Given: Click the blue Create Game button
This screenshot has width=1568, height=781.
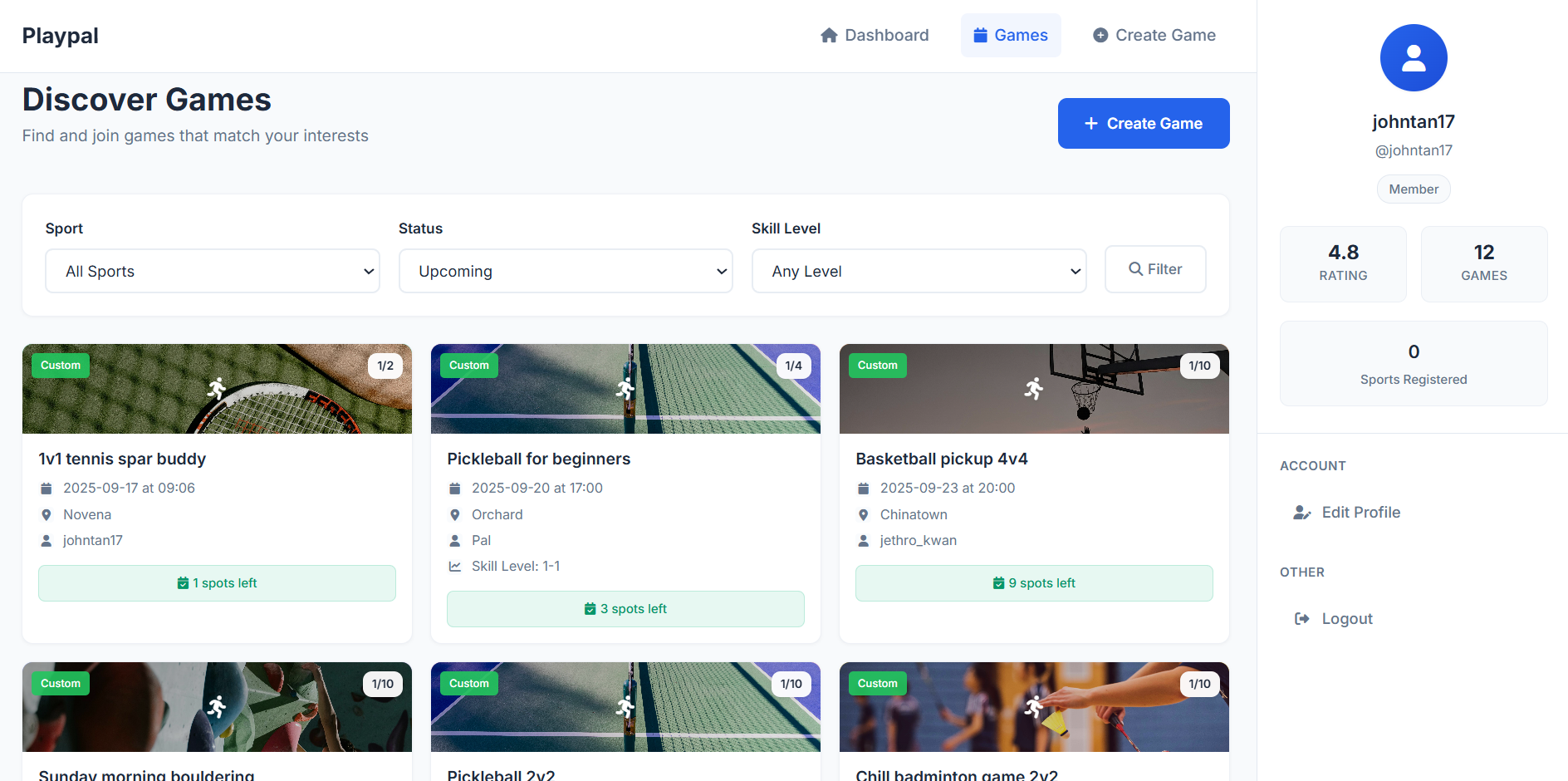Looking at the screenshot, I should pyautogui.click(x=1144, y=123).
